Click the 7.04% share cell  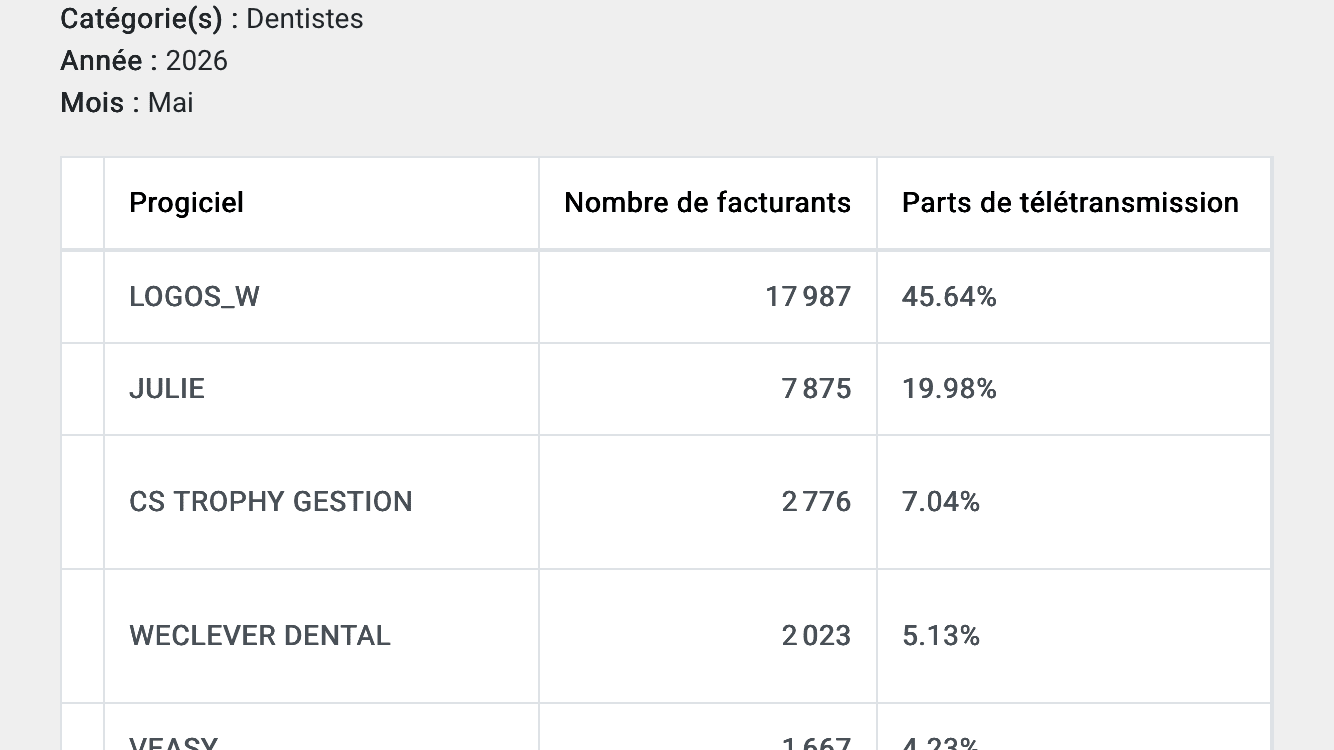tap(941, 502)
